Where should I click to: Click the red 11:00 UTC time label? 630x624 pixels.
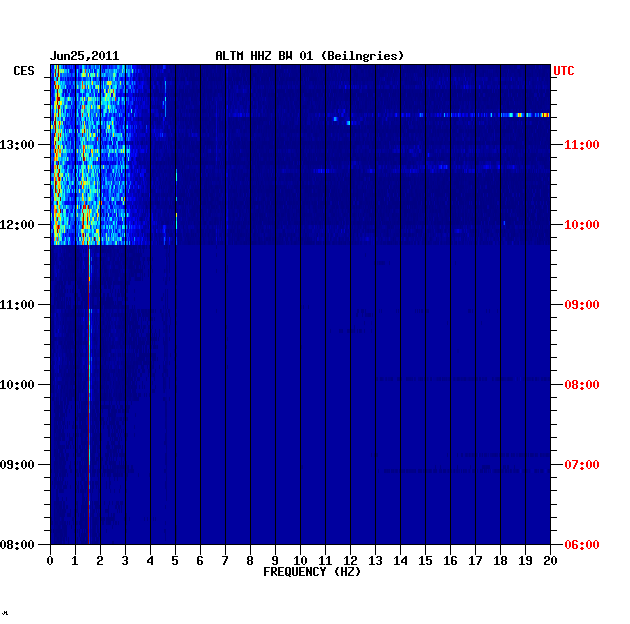pos(582,145)
